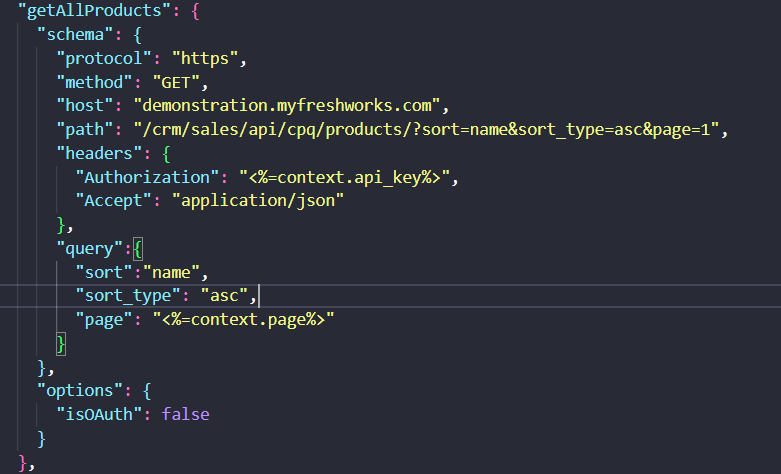
Task: Click the <%=context.page%> value
Action: [x=243, y=319]
